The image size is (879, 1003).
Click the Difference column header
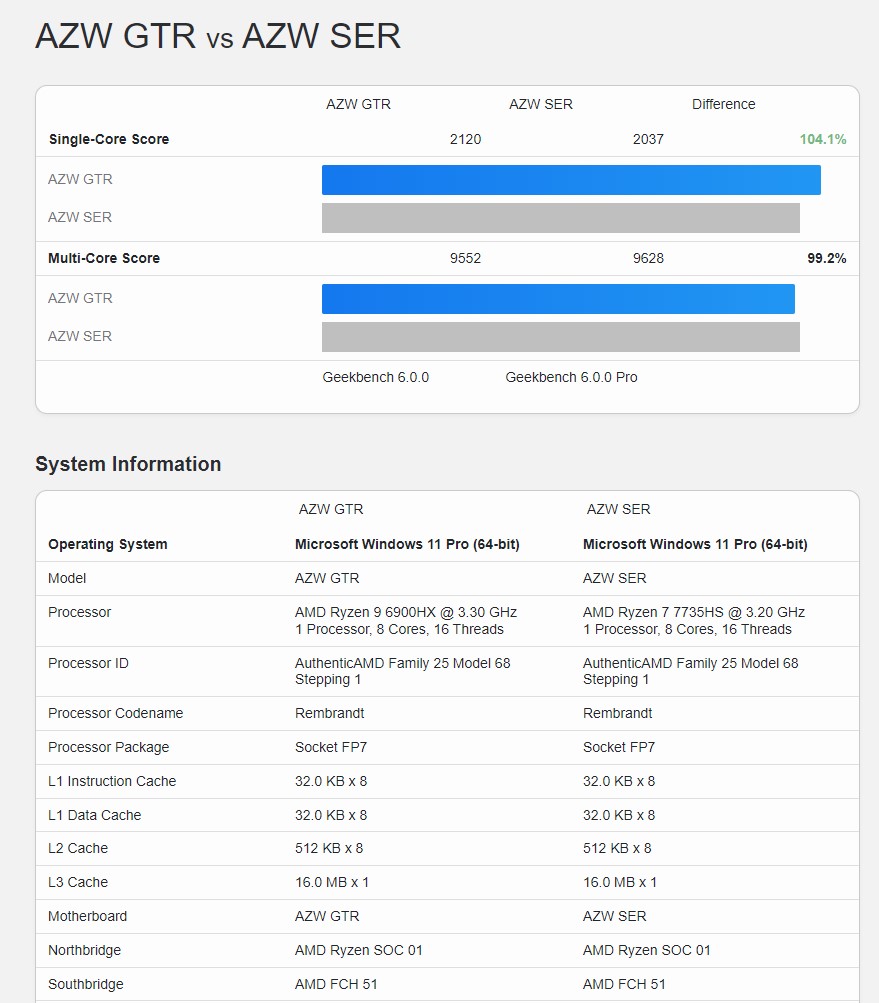coord(723,104)
